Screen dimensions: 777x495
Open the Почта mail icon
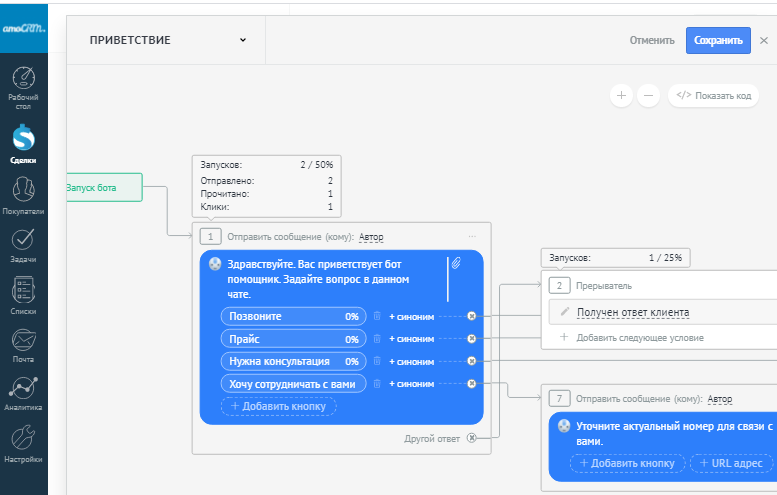[x=23, y=341]
